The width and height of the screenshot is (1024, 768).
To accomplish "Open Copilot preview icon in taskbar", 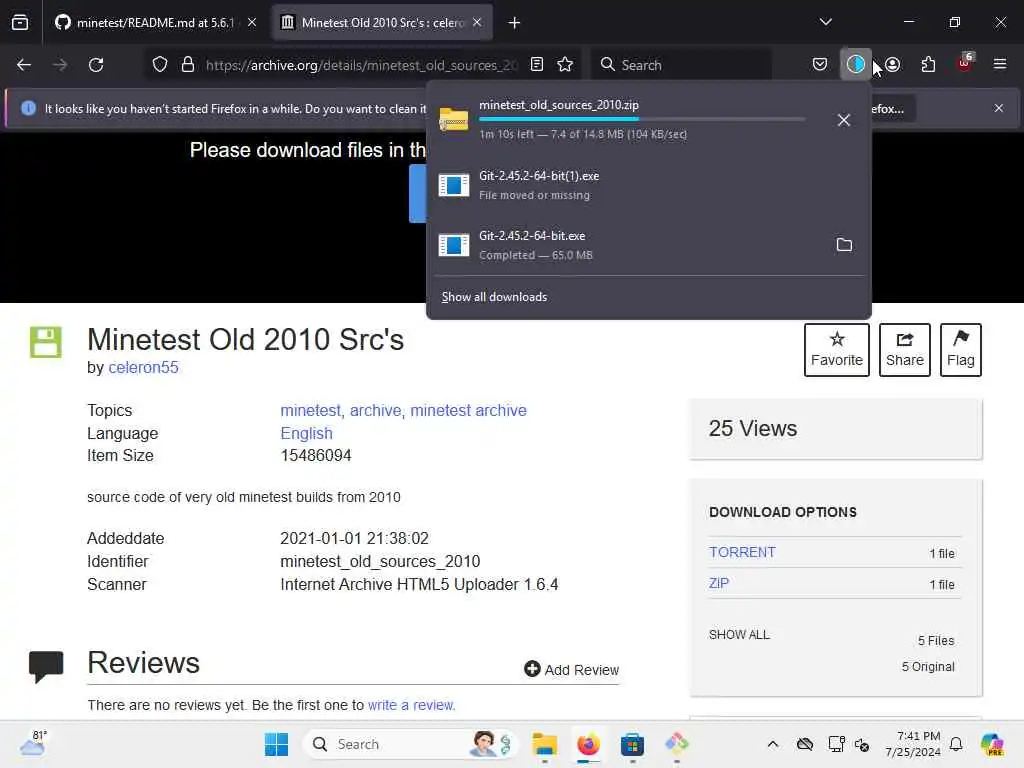I will point(992,744).
